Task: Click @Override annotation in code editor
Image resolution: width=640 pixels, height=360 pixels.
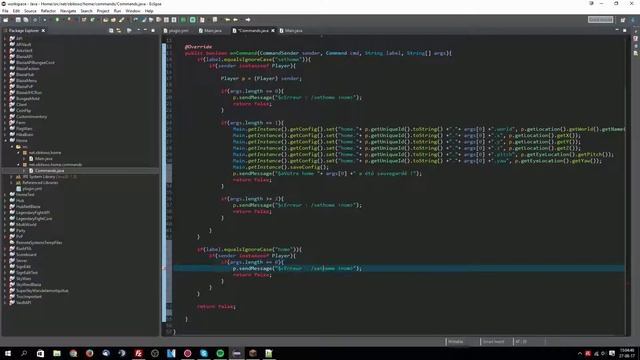Action: pyautogui.click(x=198, y=47)
